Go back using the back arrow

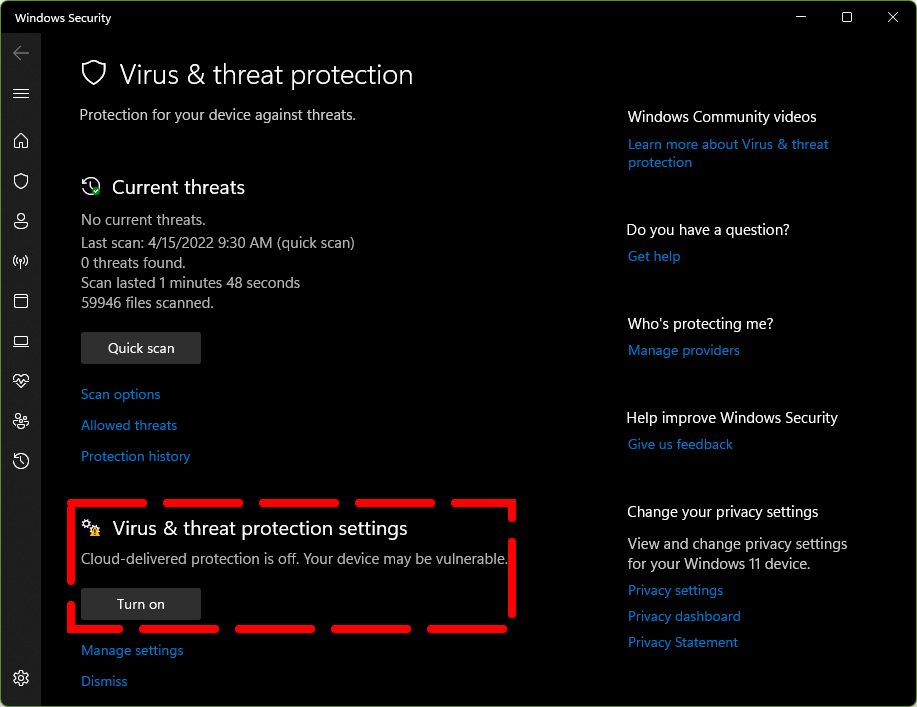tap(21, 53)
